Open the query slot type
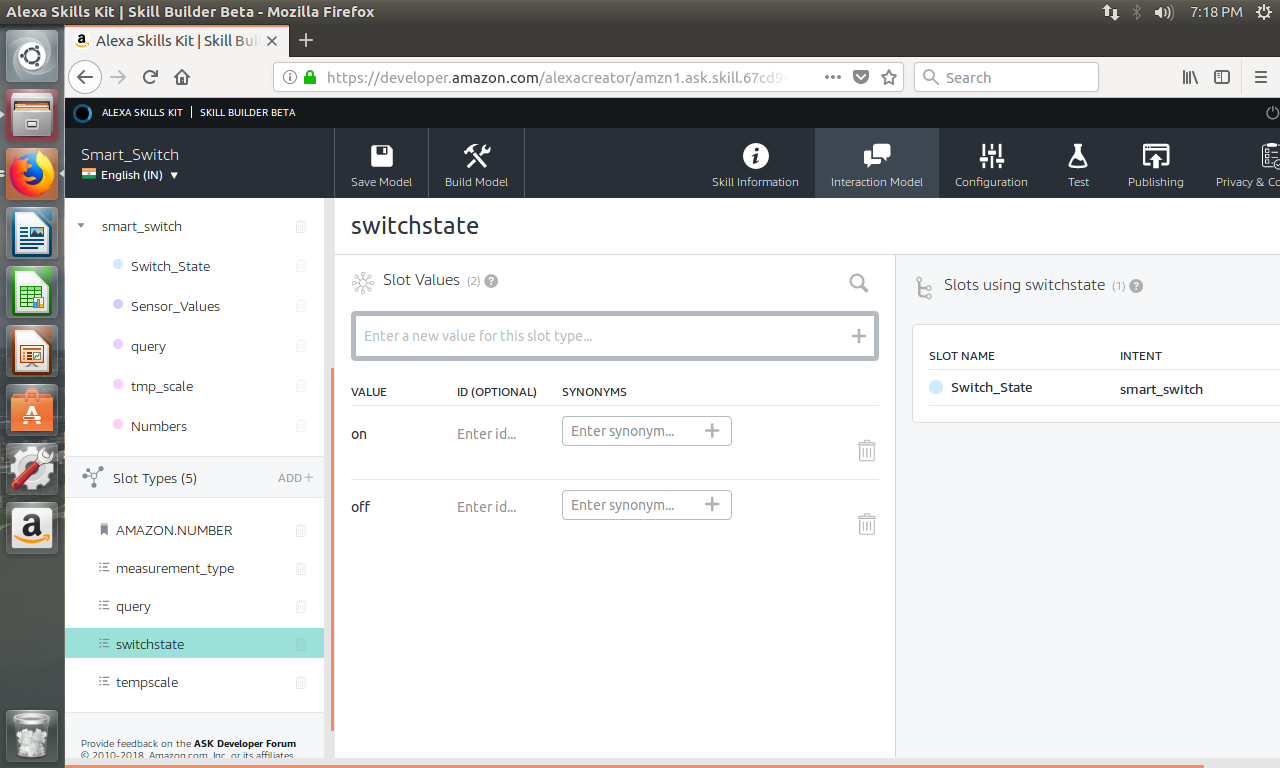The height and width of the screenshot is (768, 1280). pos(133,606)
